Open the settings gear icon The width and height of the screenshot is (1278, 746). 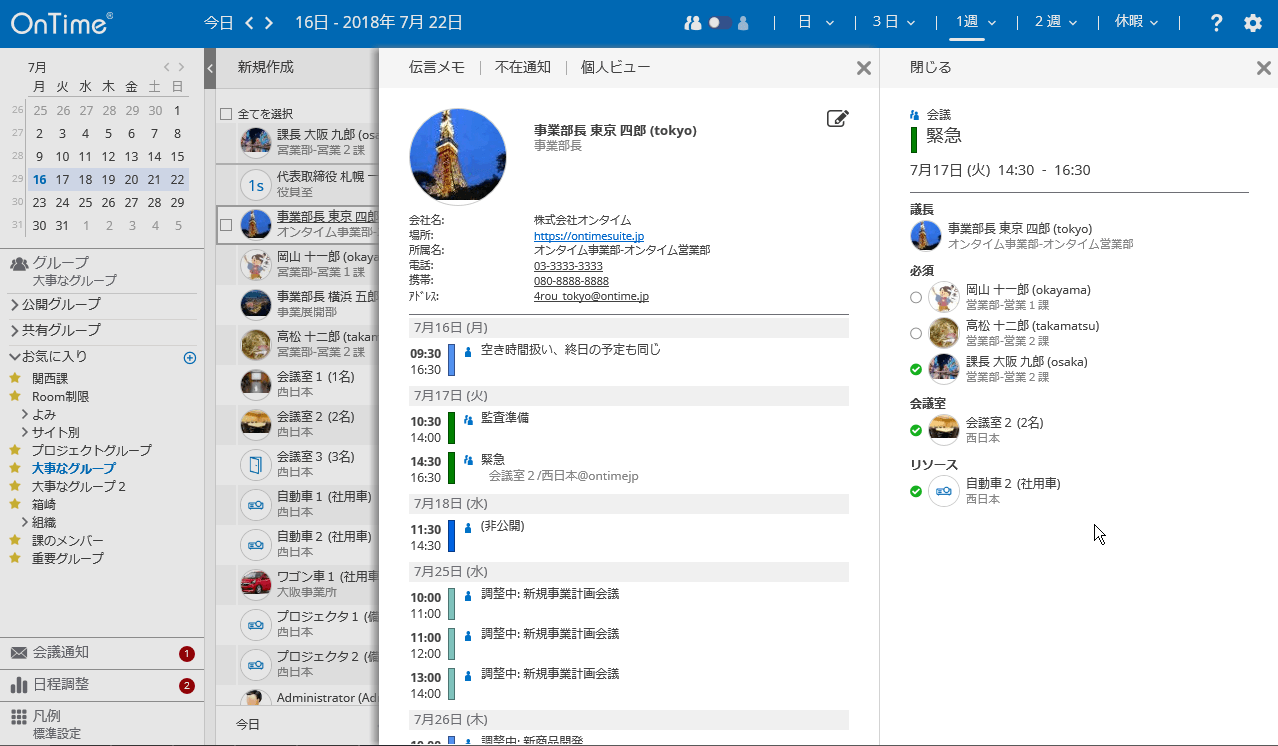point(1252,22)
